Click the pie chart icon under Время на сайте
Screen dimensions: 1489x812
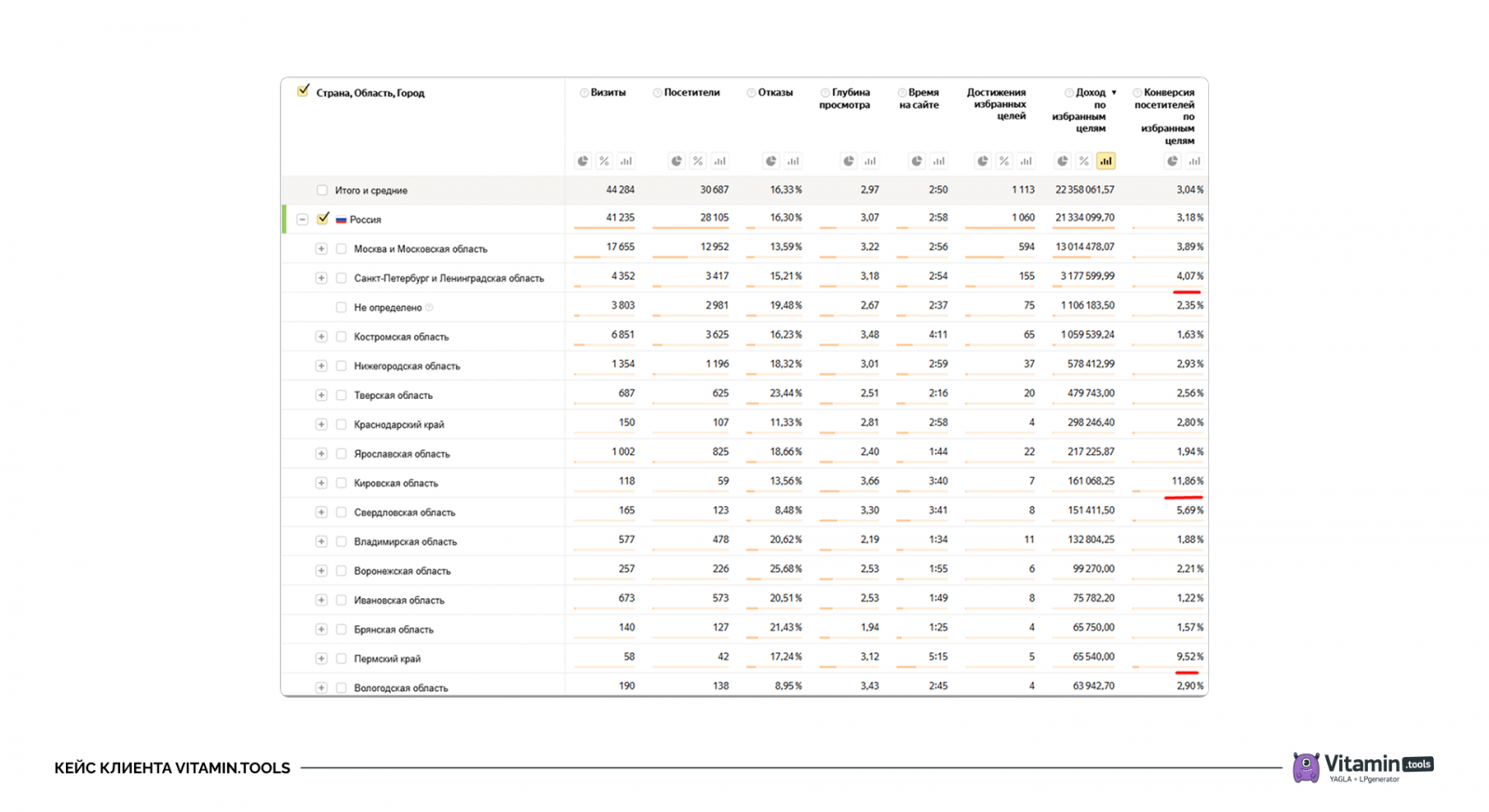tap(917, 161)
